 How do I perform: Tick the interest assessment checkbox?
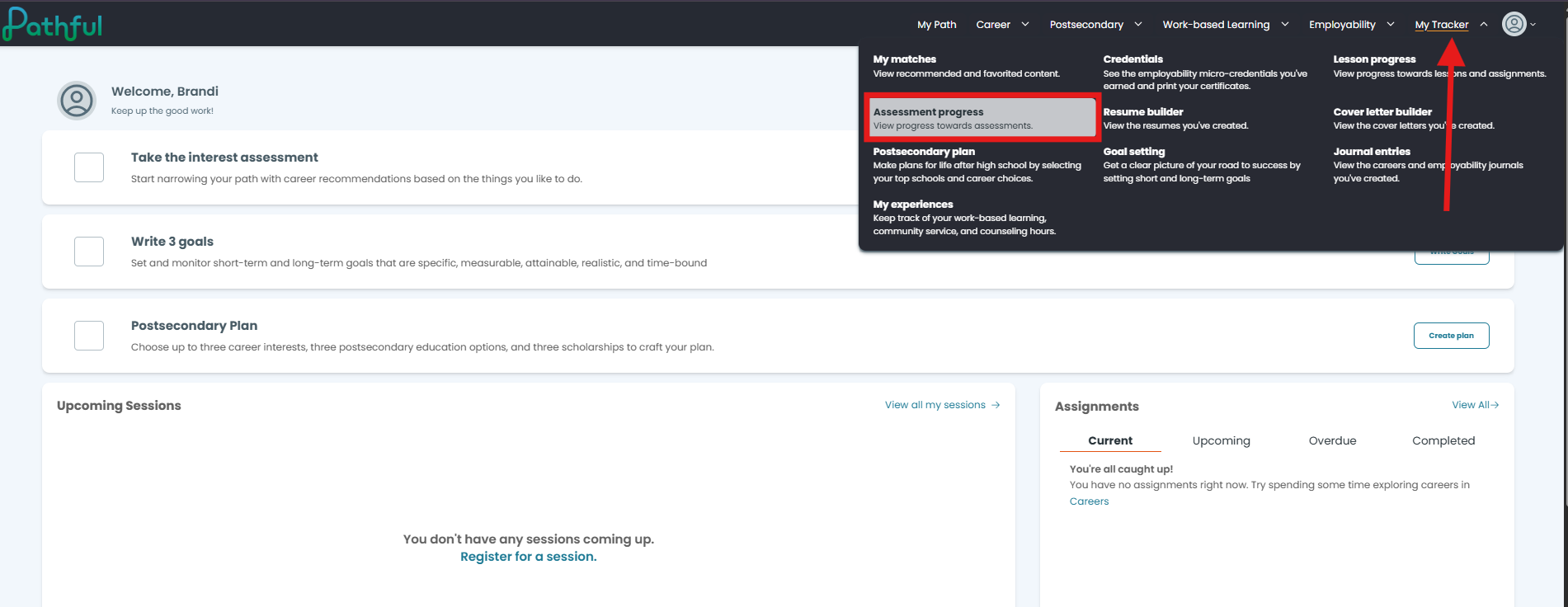pos(89,167)
